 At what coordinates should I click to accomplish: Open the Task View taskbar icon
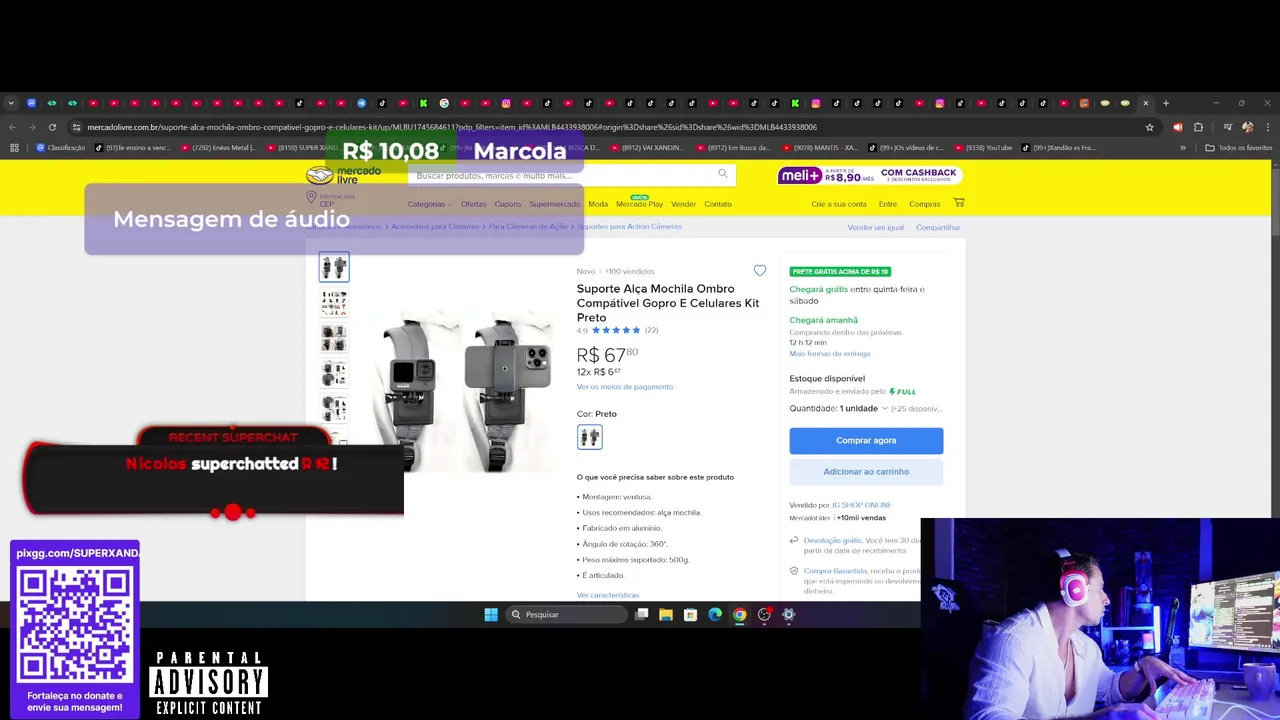[642, 615]
